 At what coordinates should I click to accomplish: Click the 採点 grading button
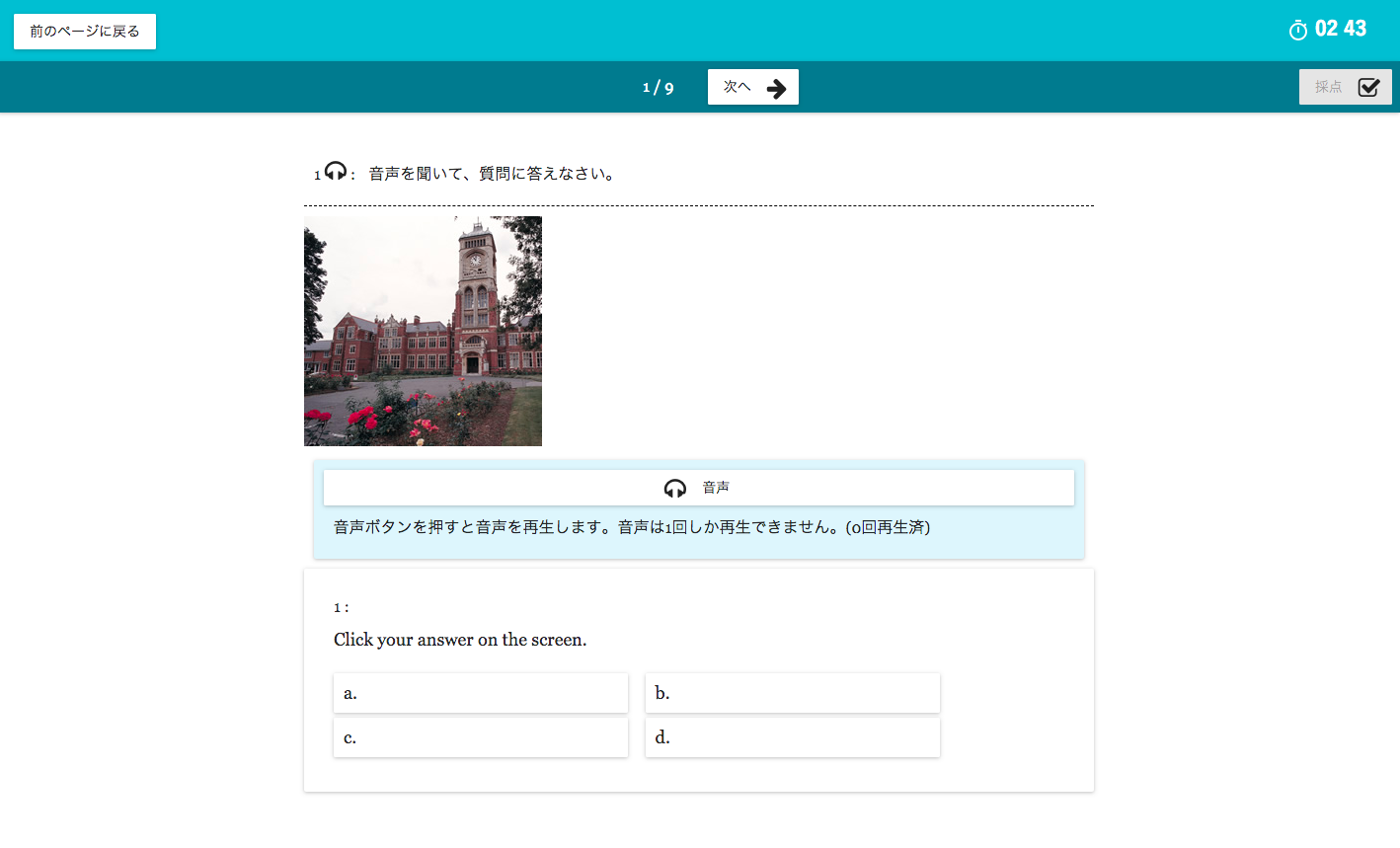coord(1345,87)
